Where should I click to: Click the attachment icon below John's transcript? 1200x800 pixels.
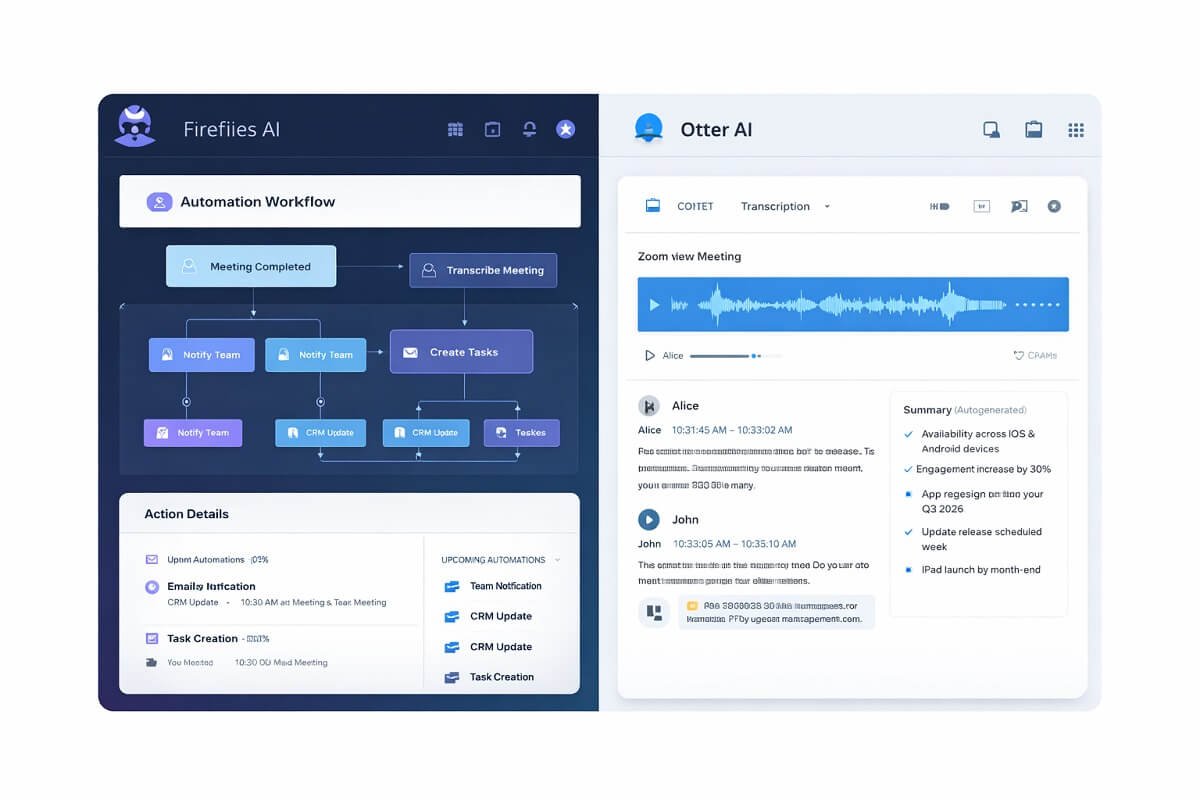(655, 612)
